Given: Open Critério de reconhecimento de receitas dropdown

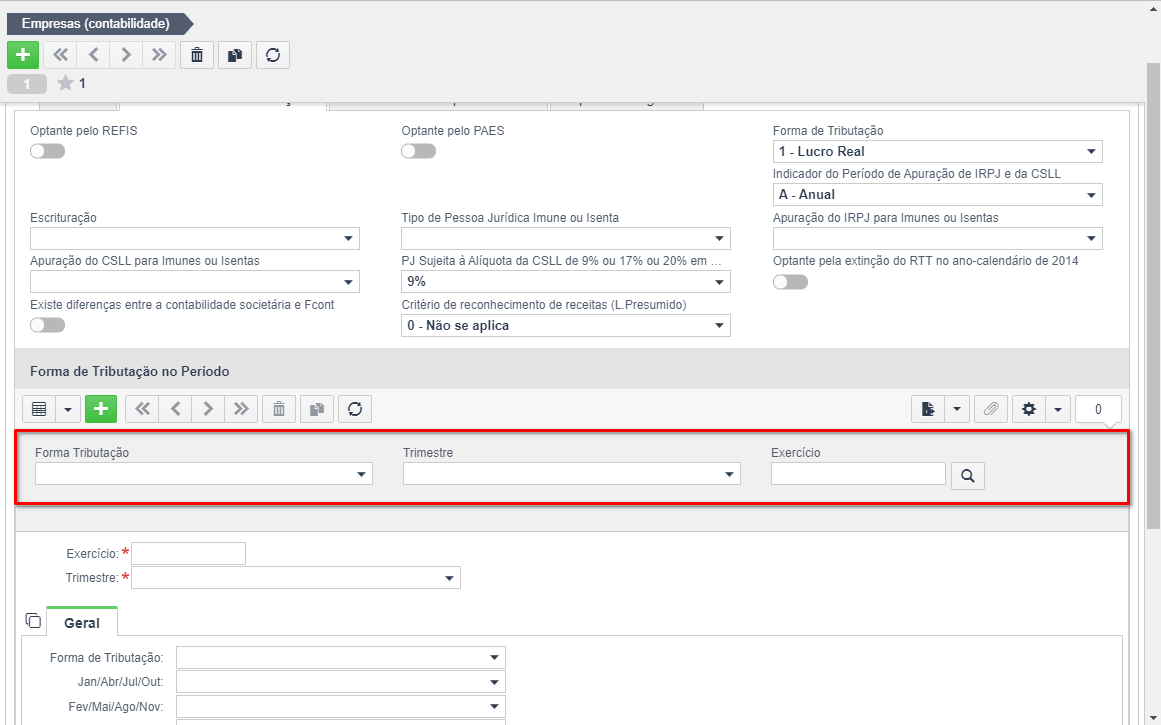Looking at the screenshot, I should (x=566, y=325).
